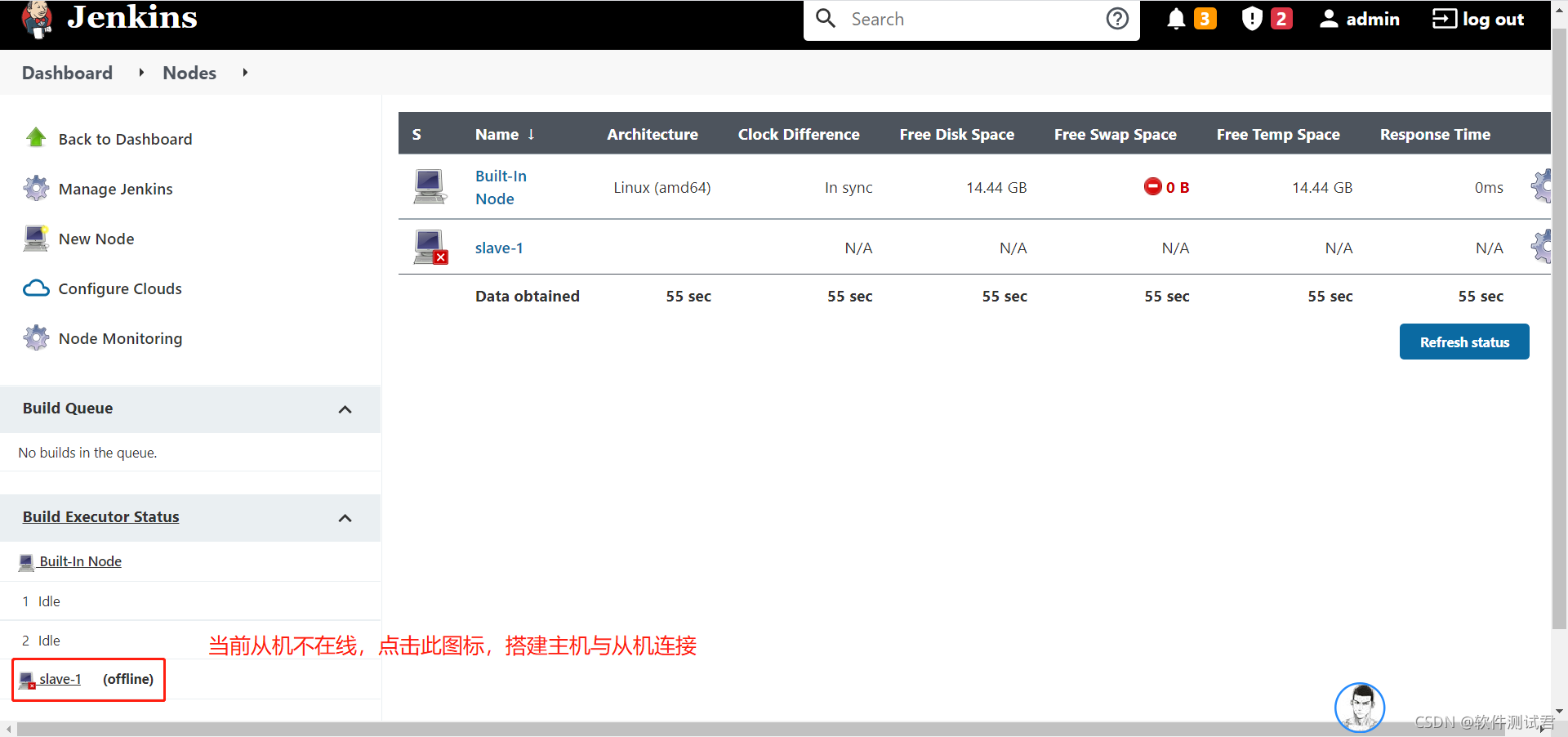Click the orange notification count badge 3
This screenshot has width=1568, height=737.
tap(1205, 18)
